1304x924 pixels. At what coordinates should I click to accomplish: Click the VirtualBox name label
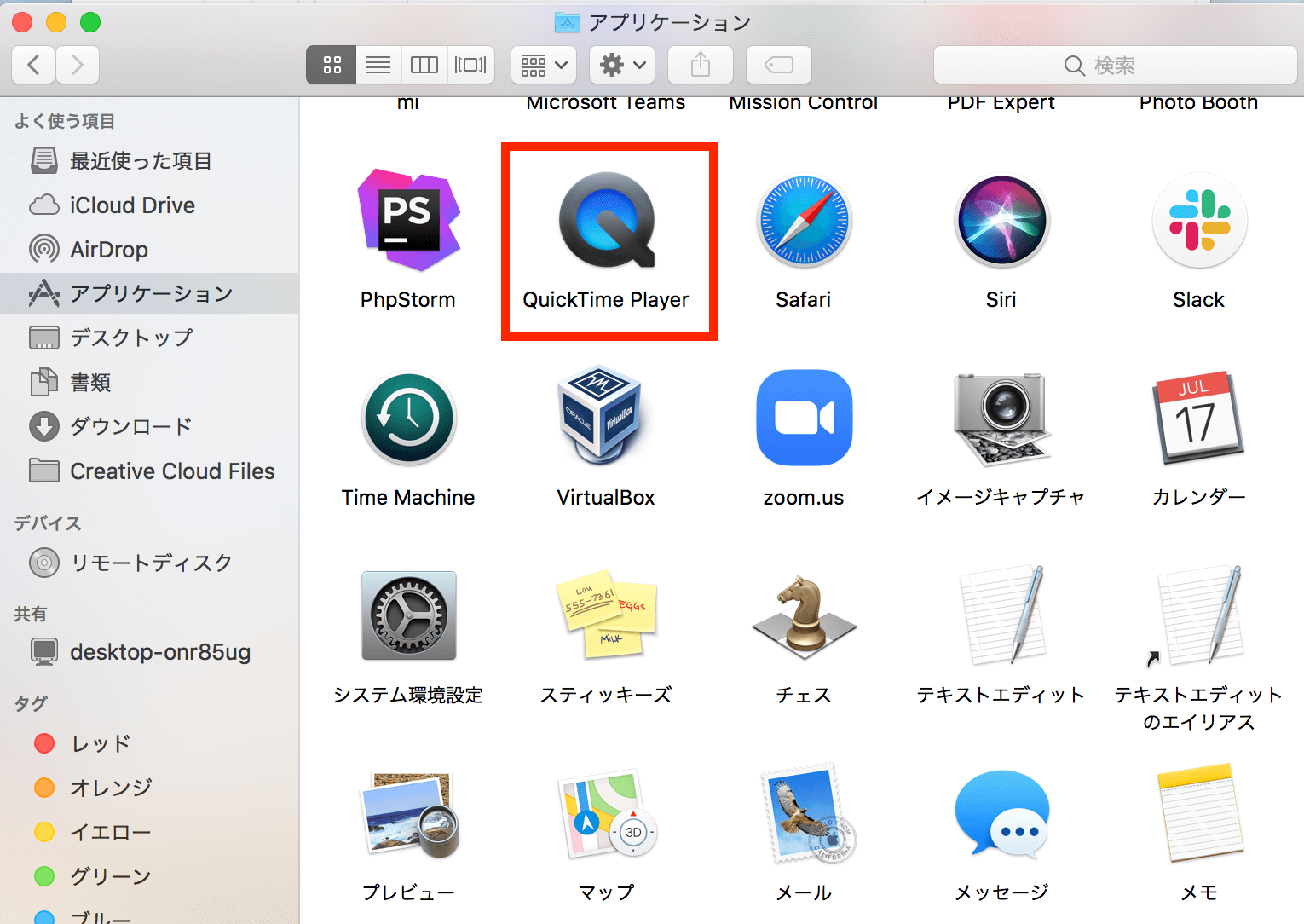(x=606, y=498)
